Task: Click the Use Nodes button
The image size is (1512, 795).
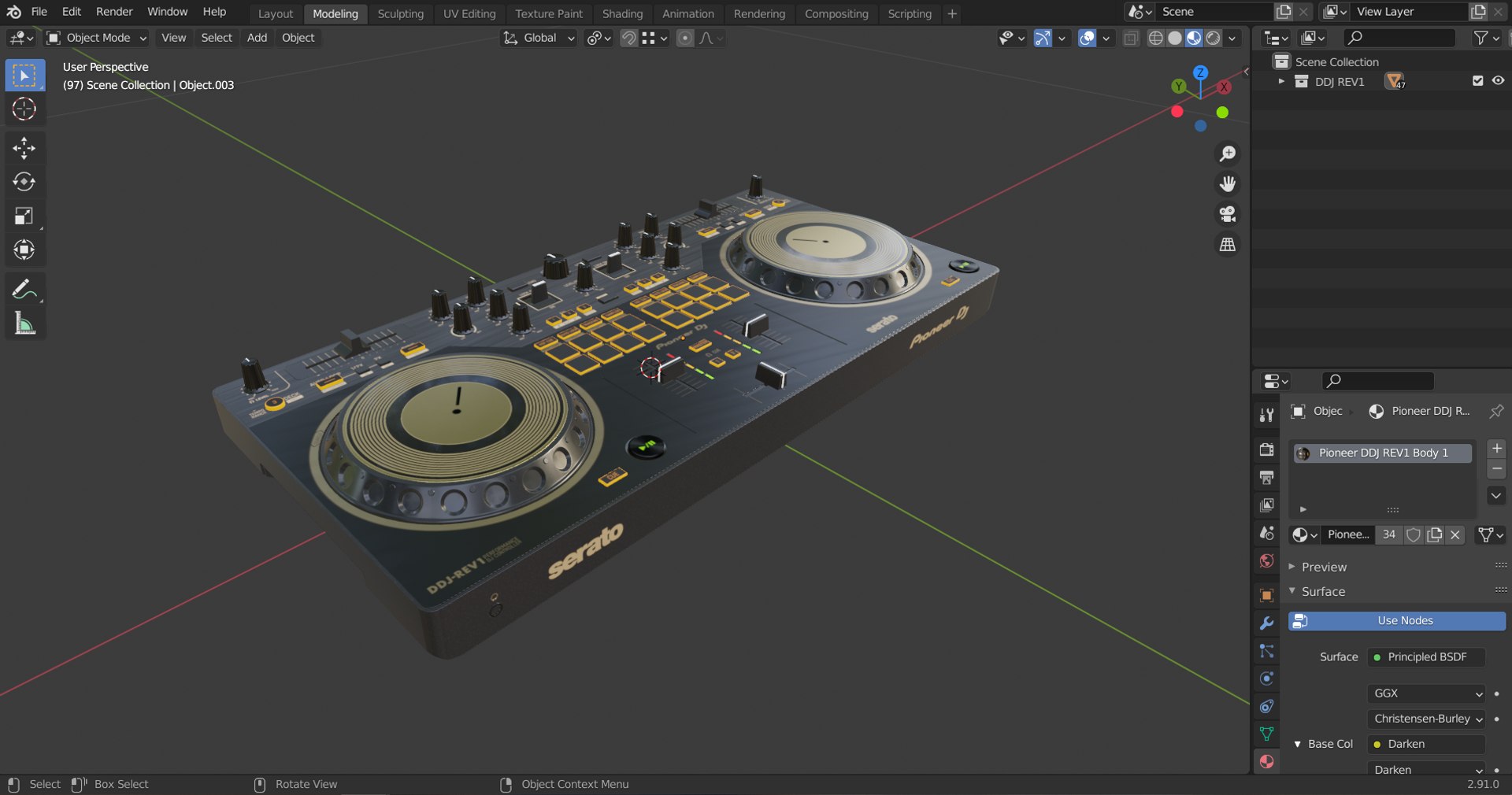Action: click(x=1397, y=621)
